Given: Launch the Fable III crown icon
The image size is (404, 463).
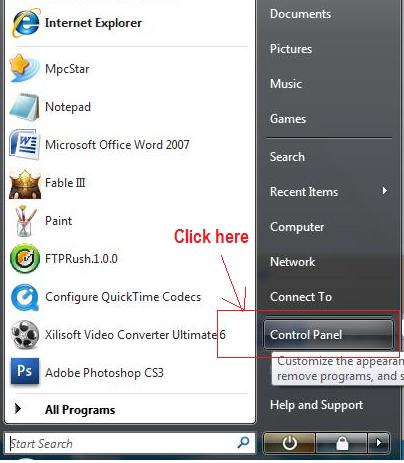Looking at the screenshot, I should click(x=25, y=183).
